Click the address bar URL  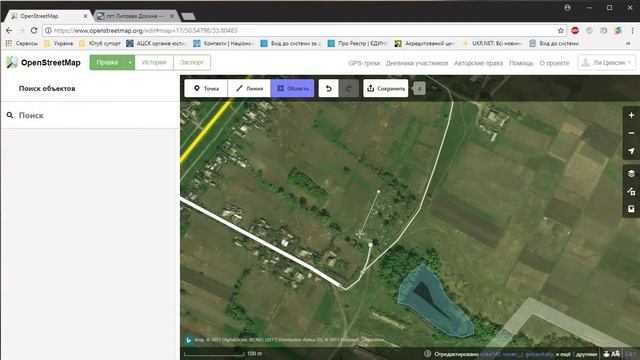146,31
